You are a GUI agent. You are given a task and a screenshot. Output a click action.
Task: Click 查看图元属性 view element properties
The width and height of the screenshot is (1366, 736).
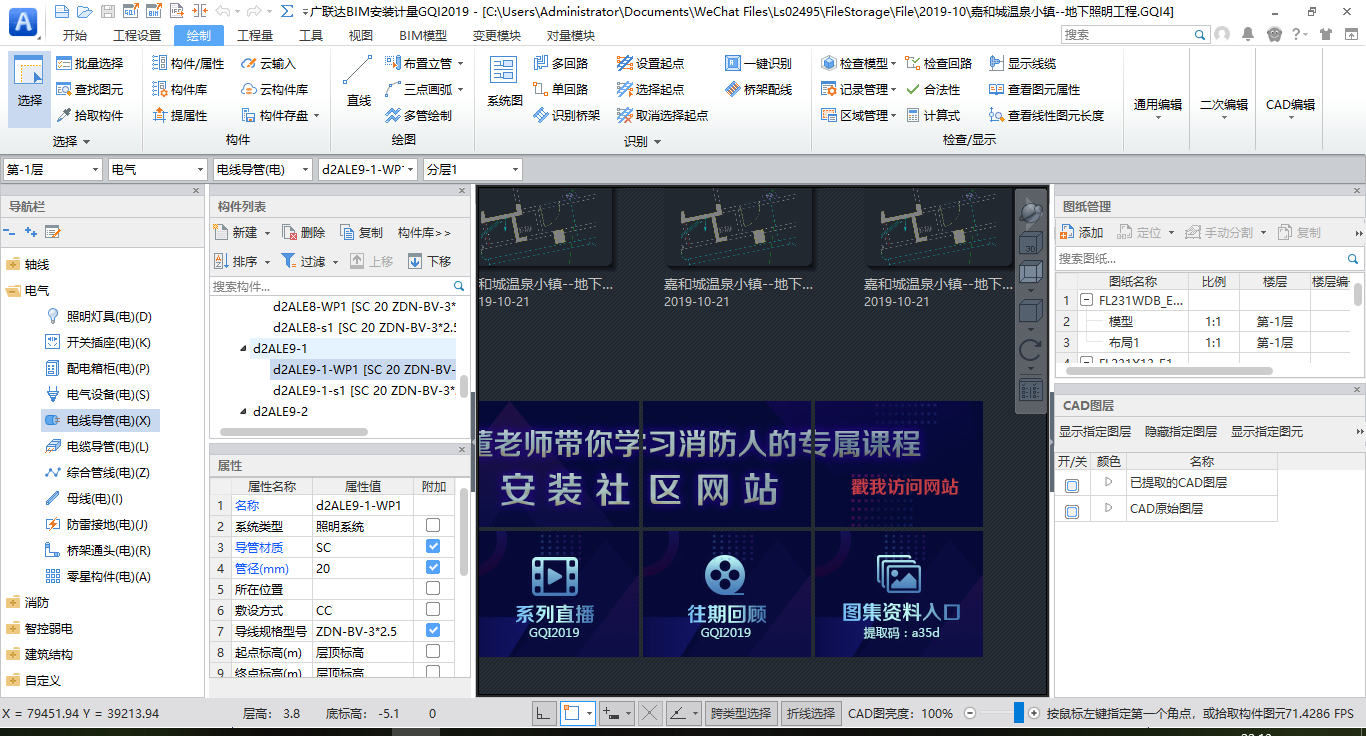[1034, 89]
